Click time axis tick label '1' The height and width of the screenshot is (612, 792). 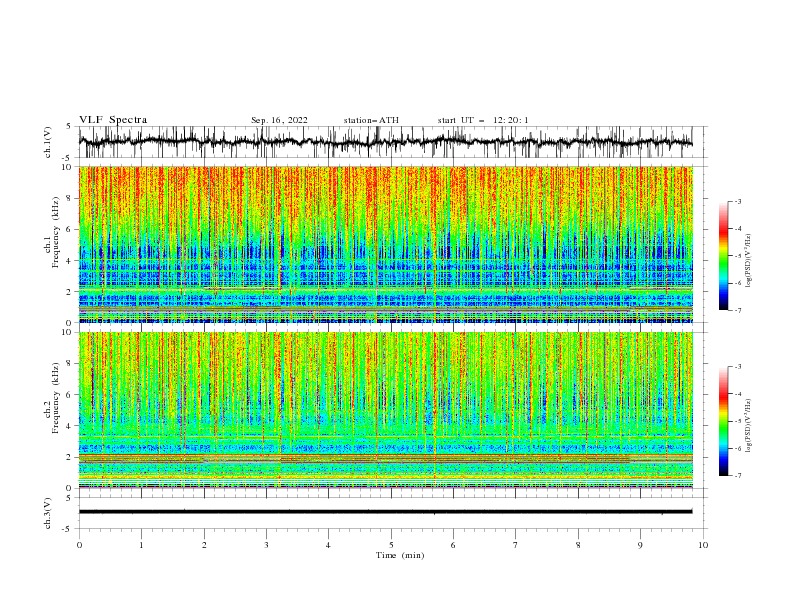[141, 545]
